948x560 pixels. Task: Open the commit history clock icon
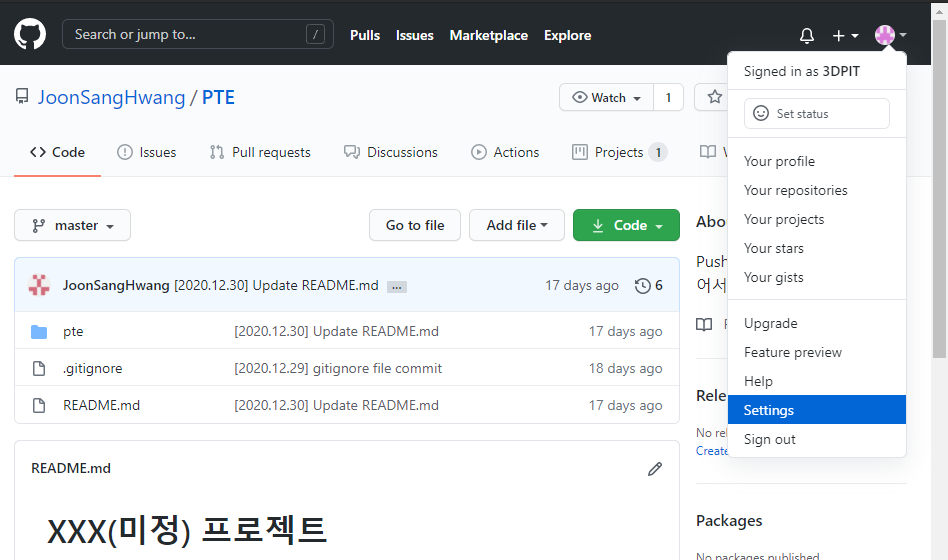tap(643, 285)
